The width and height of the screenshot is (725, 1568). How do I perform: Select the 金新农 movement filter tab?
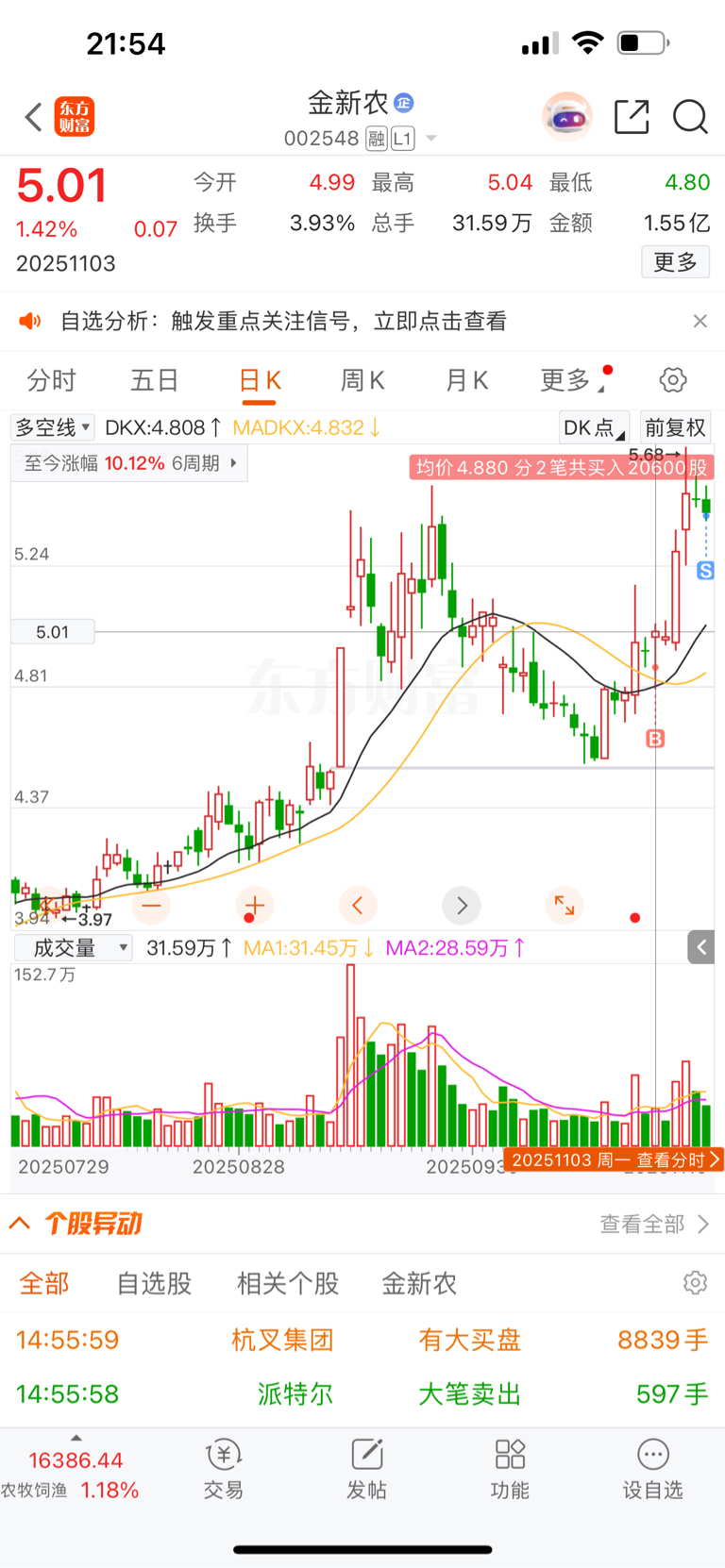419,1283
